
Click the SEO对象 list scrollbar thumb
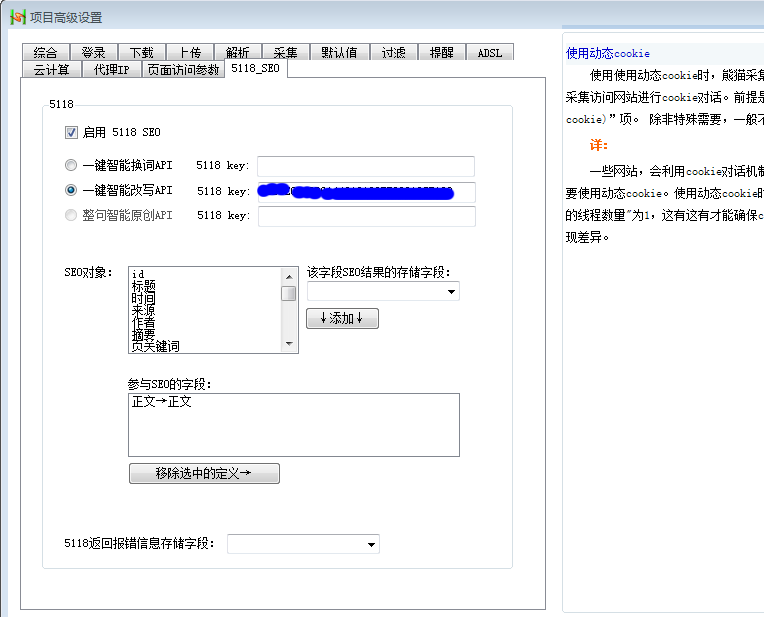[289, 293]
